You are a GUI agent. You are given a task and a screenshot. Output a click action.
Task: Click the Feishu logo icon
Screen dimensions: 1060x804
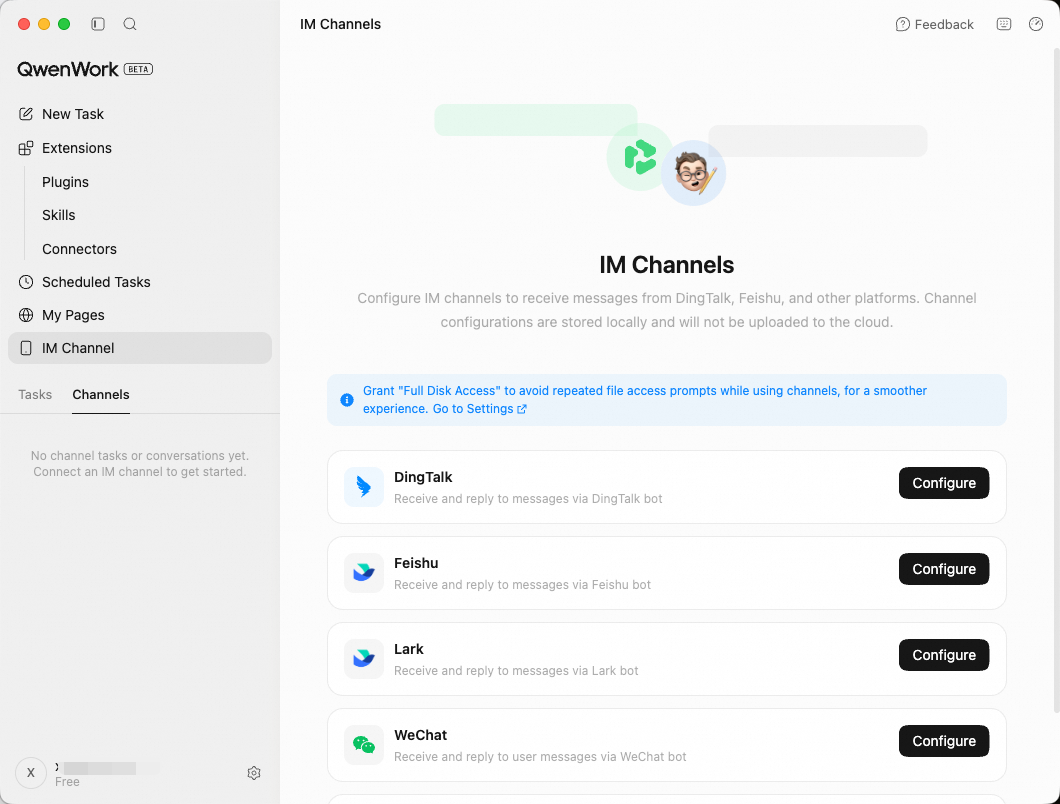(364, 573)
